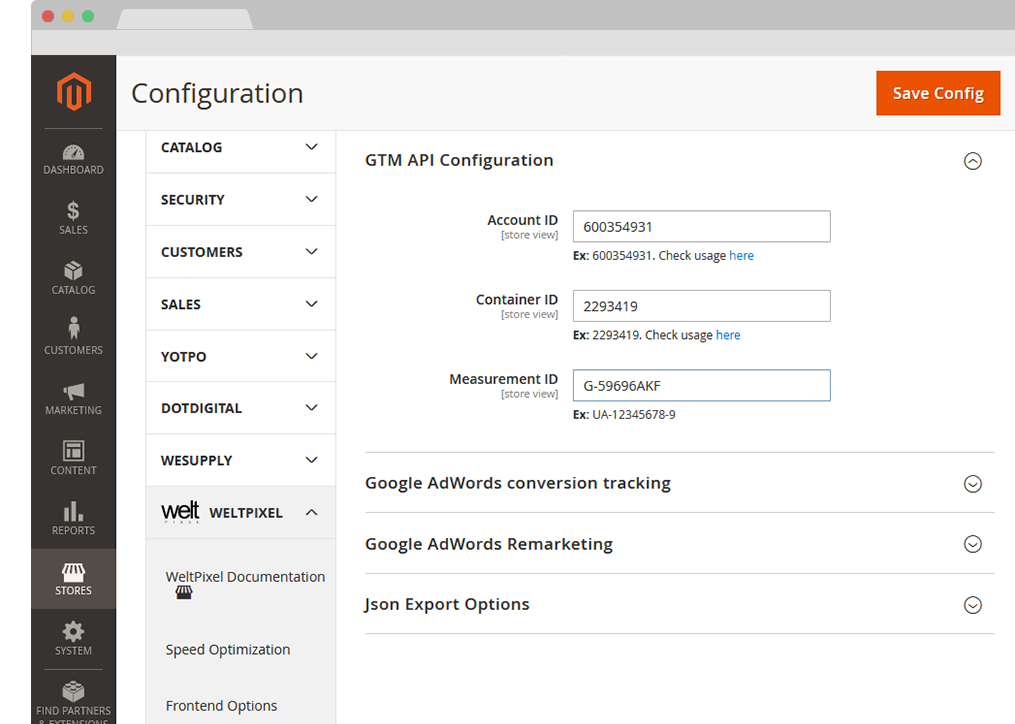The height and width of the screenshot is (724, 1015).
Task: Open the Reports bar chart icon
Action: [x=73, y=511]
